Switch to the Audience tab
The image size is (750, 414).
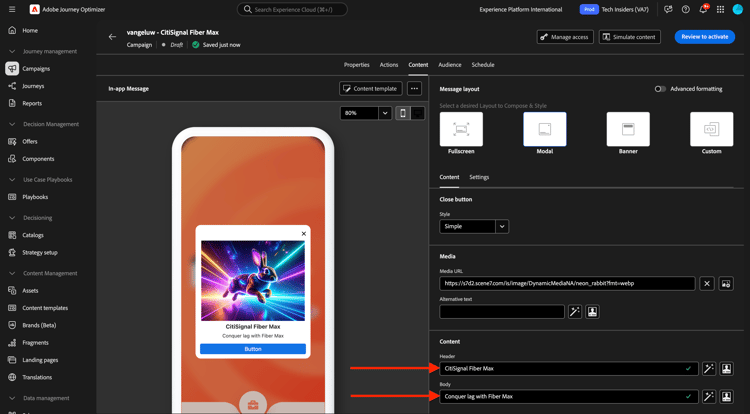click(x=450, y=65)
